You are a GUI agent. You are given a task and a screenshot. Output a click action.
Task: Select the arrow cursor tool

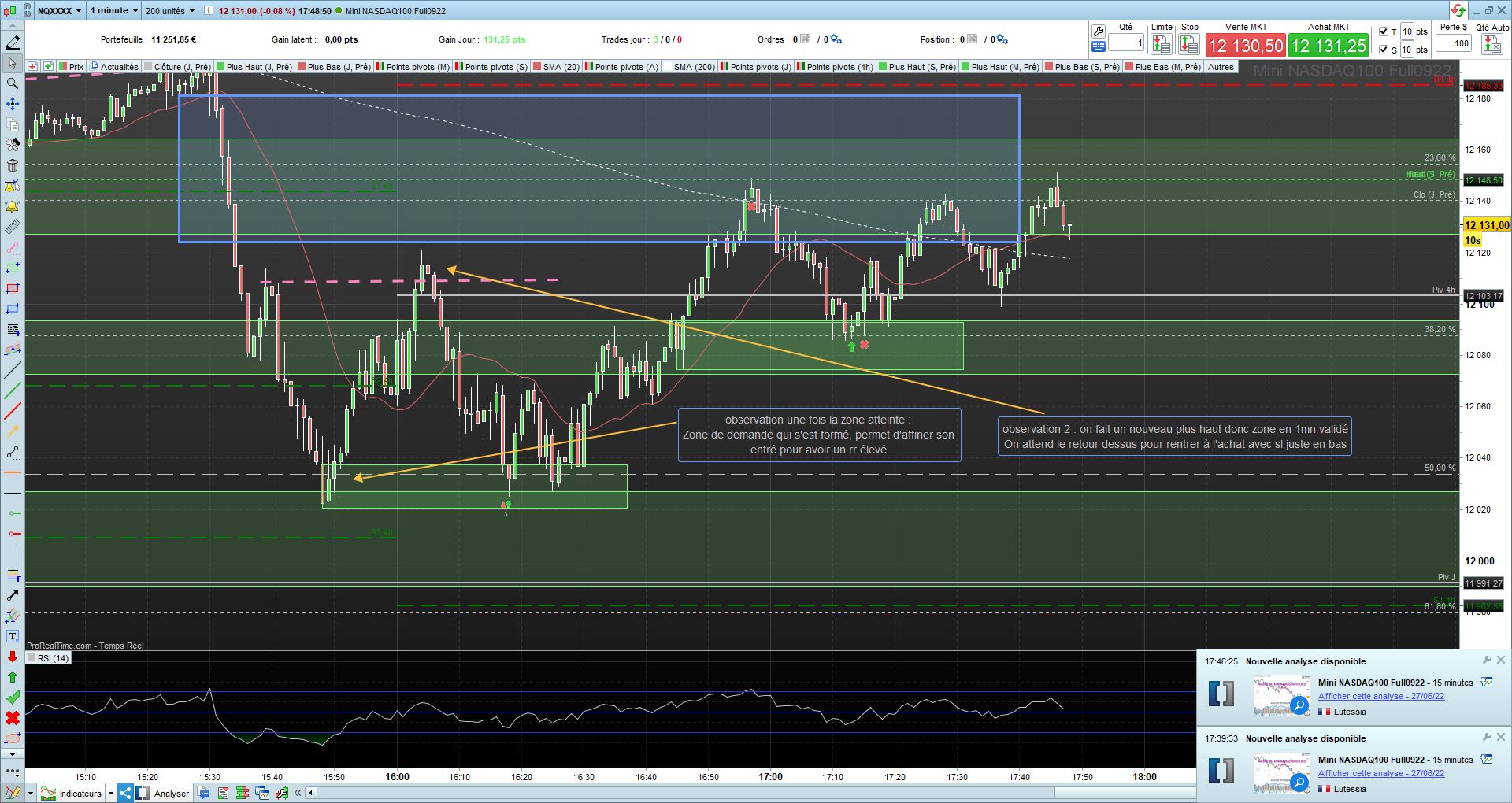tap(13, 63)
